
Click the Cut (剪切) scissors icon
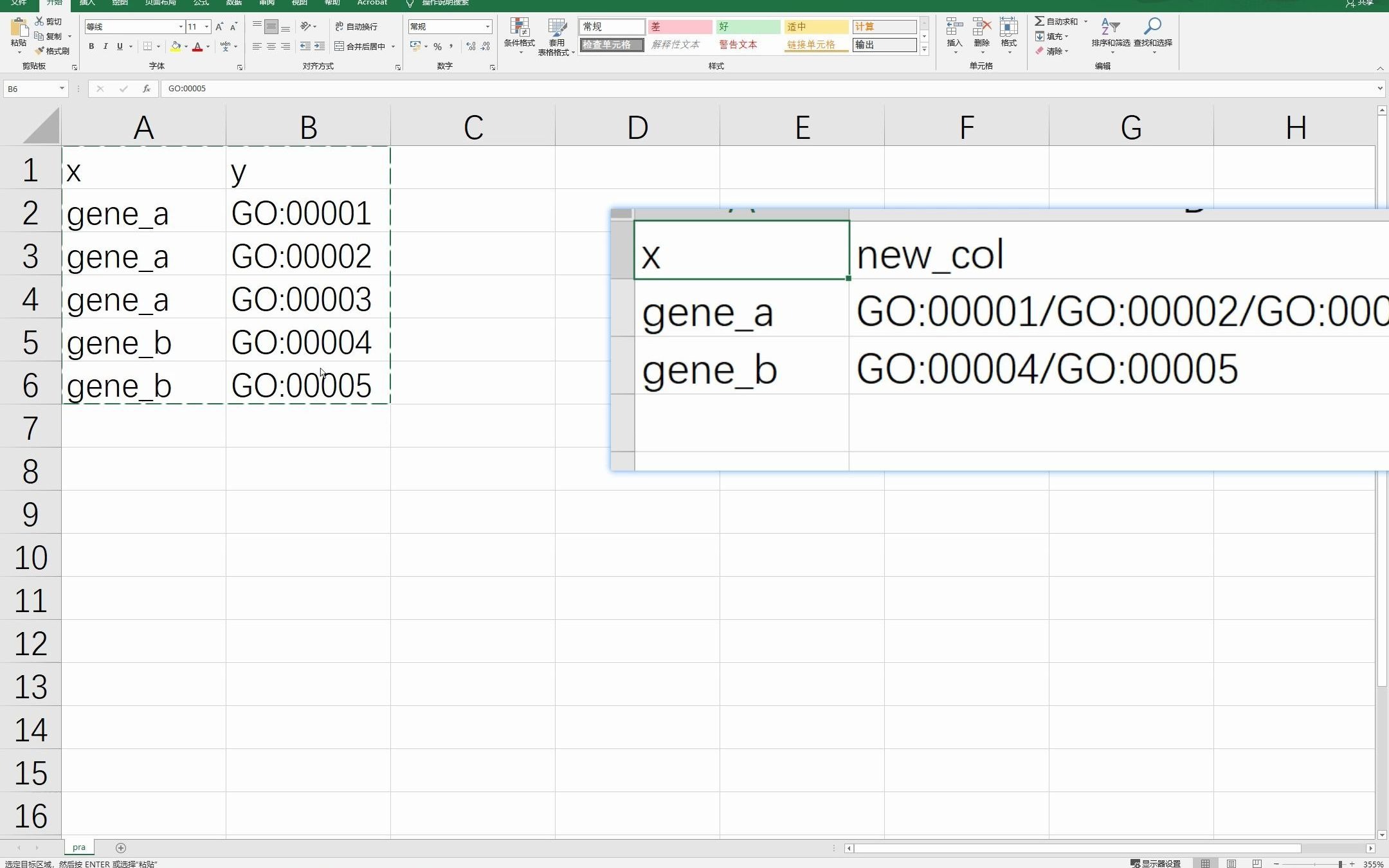pos(40,21)
